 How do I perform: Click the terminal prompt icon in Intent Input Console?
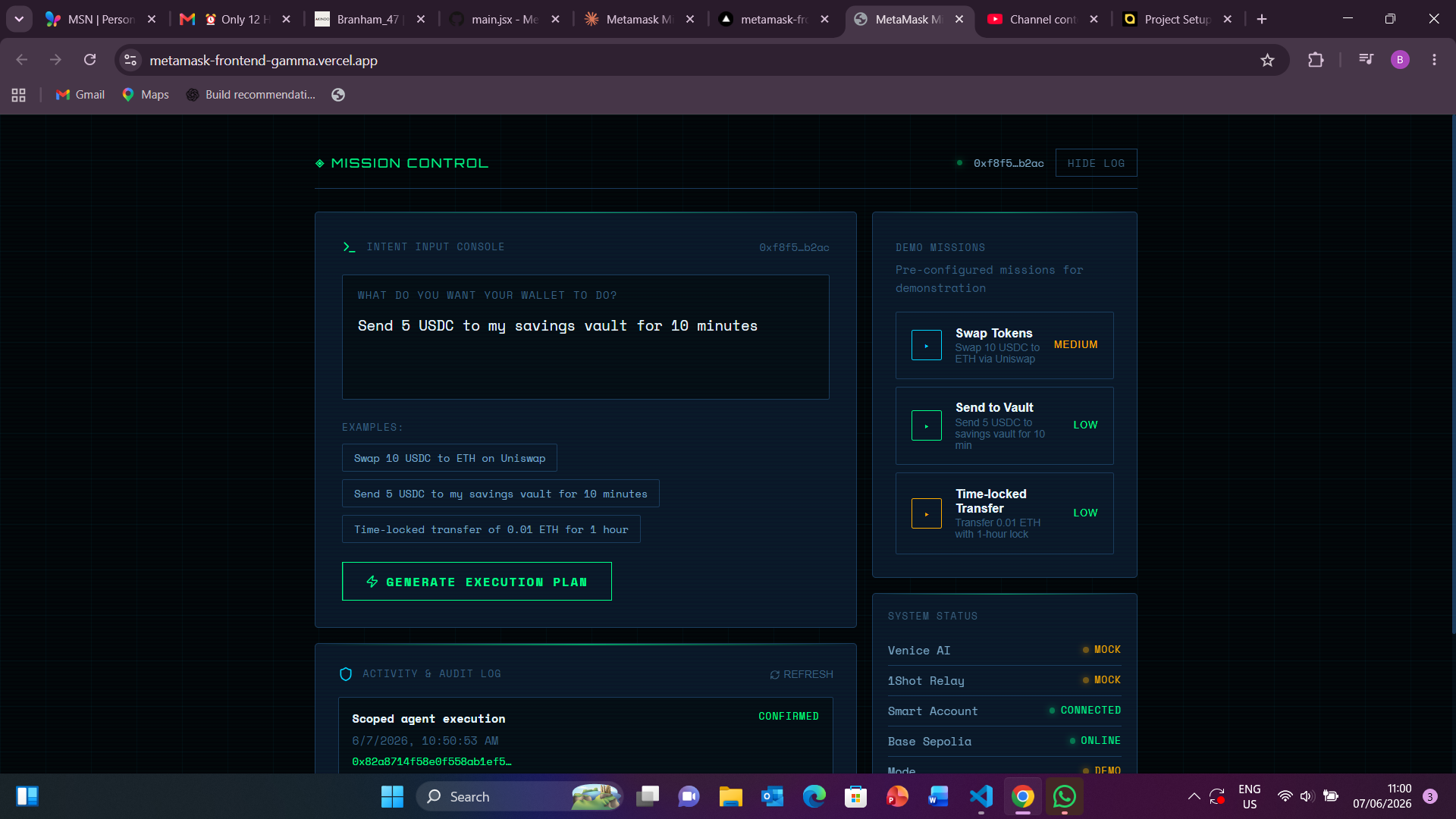[349, 247]
